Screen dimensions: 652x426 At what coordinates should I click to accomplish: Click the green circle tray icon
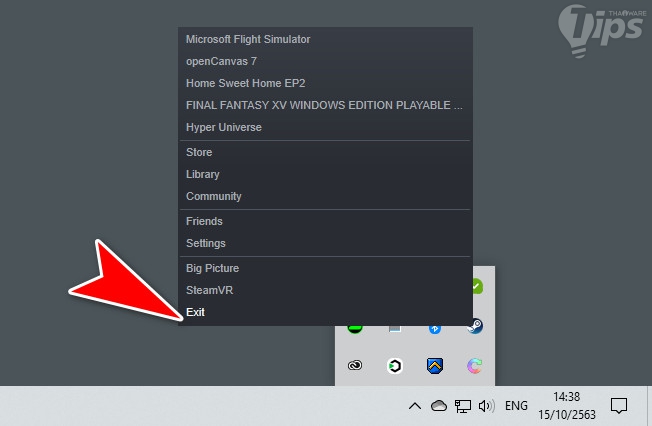click(x=355, y=329)
